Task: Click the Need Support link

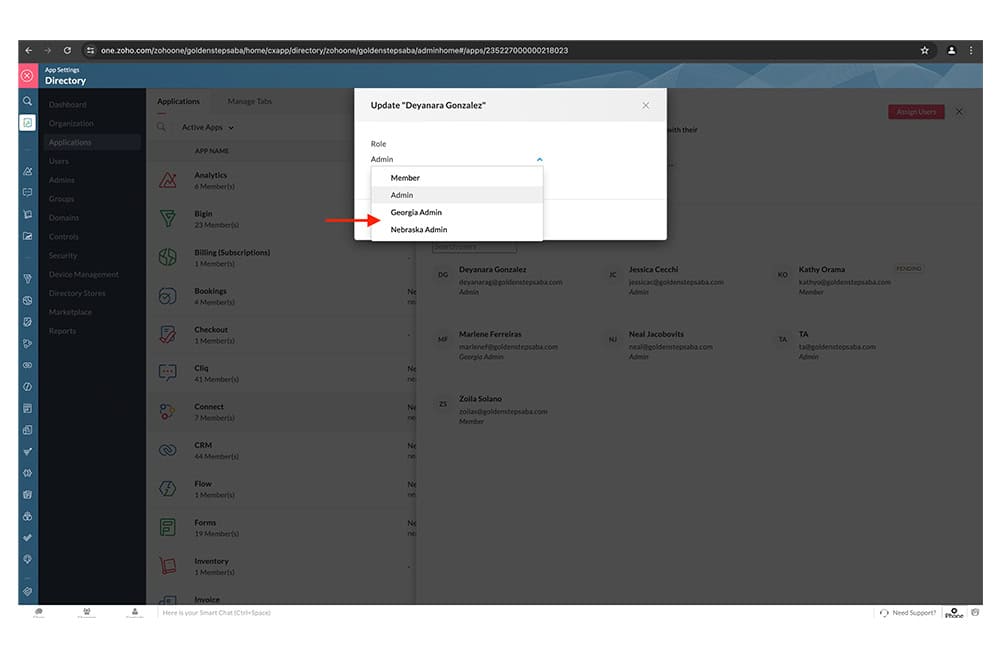Action: pyautogui.click(x=908, y=613)
